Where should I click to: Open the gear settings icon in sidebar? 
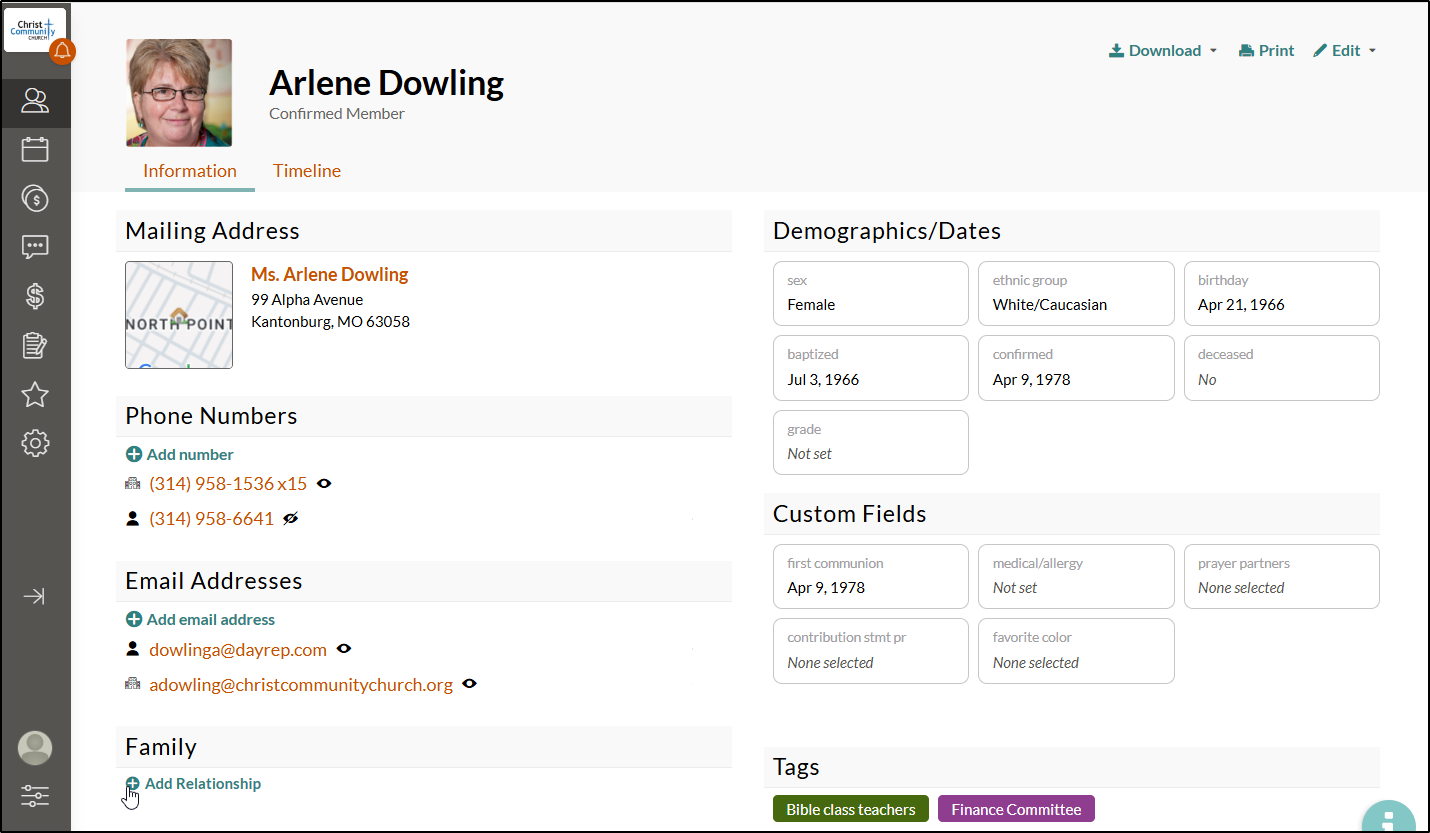click(x=35, y=443)
